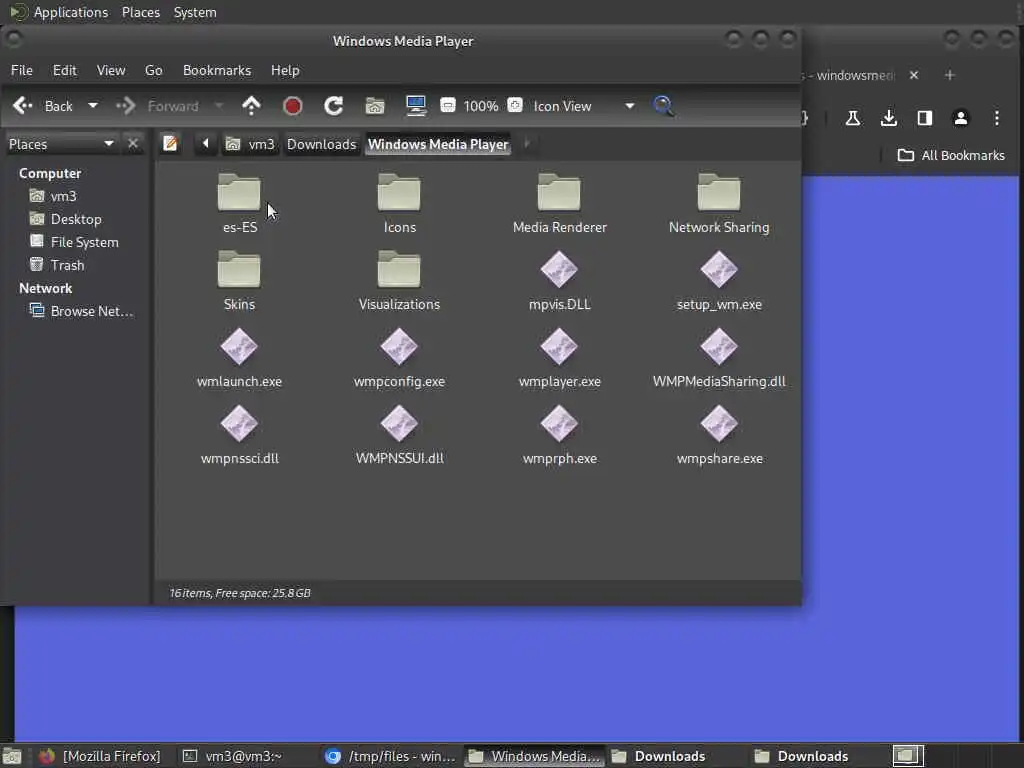Open browser downloads icon
Screen dimensions: 1024x768
pyautogui.click(x=888, y=118)
